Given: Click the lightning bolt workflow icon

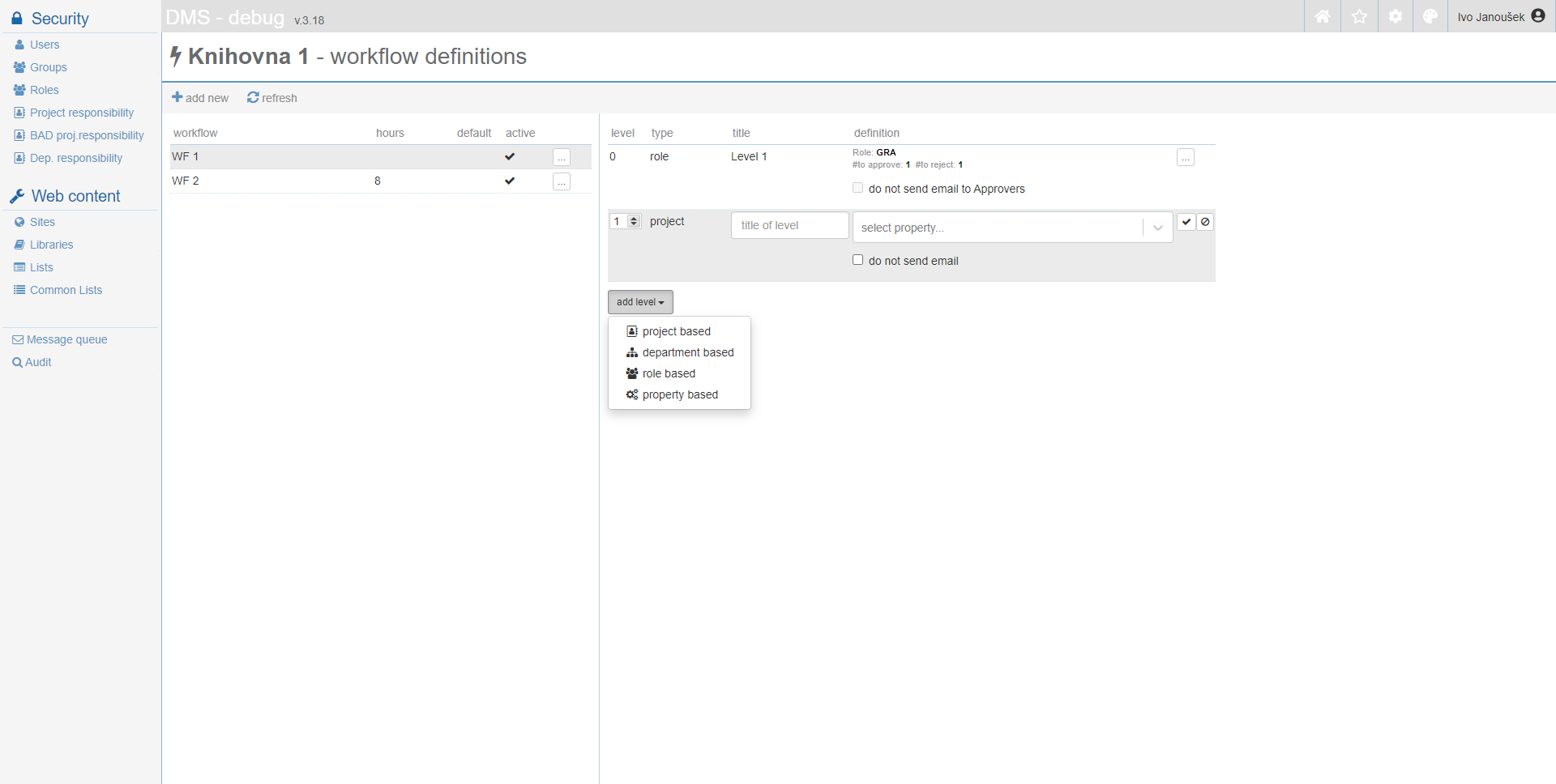Looking at the screenshot, I should tap(176, 56).
